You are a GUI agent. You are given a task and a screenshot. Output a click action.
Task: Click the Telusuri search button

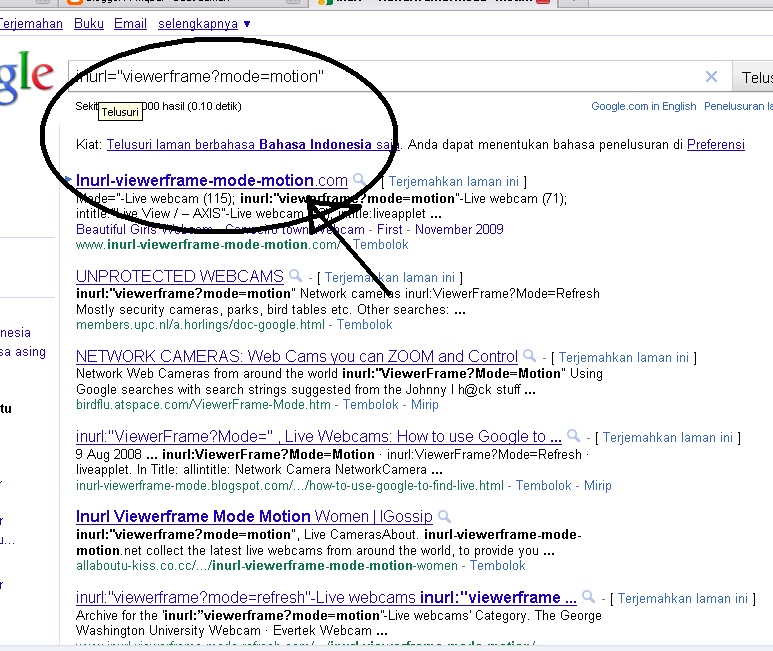point(753,77)
